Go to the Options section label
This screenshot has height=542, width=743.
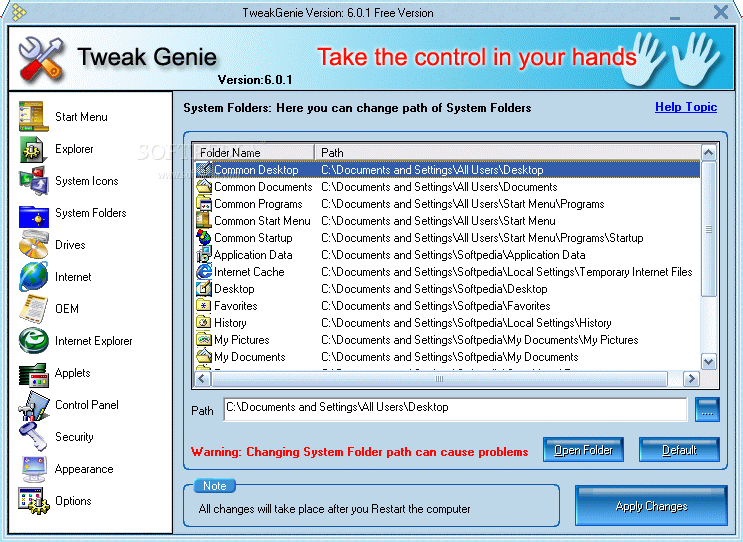[x=73, y=501]
